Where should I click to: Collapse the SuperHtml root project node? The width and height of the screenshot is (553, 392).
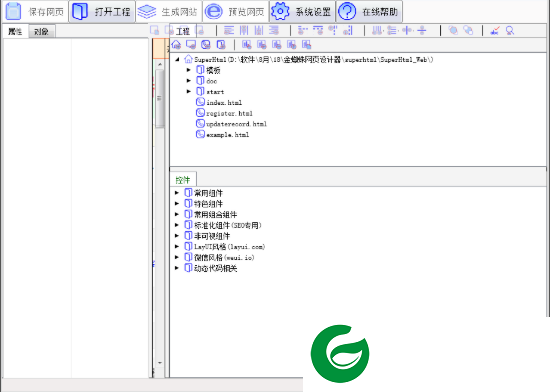pos(177,59)
